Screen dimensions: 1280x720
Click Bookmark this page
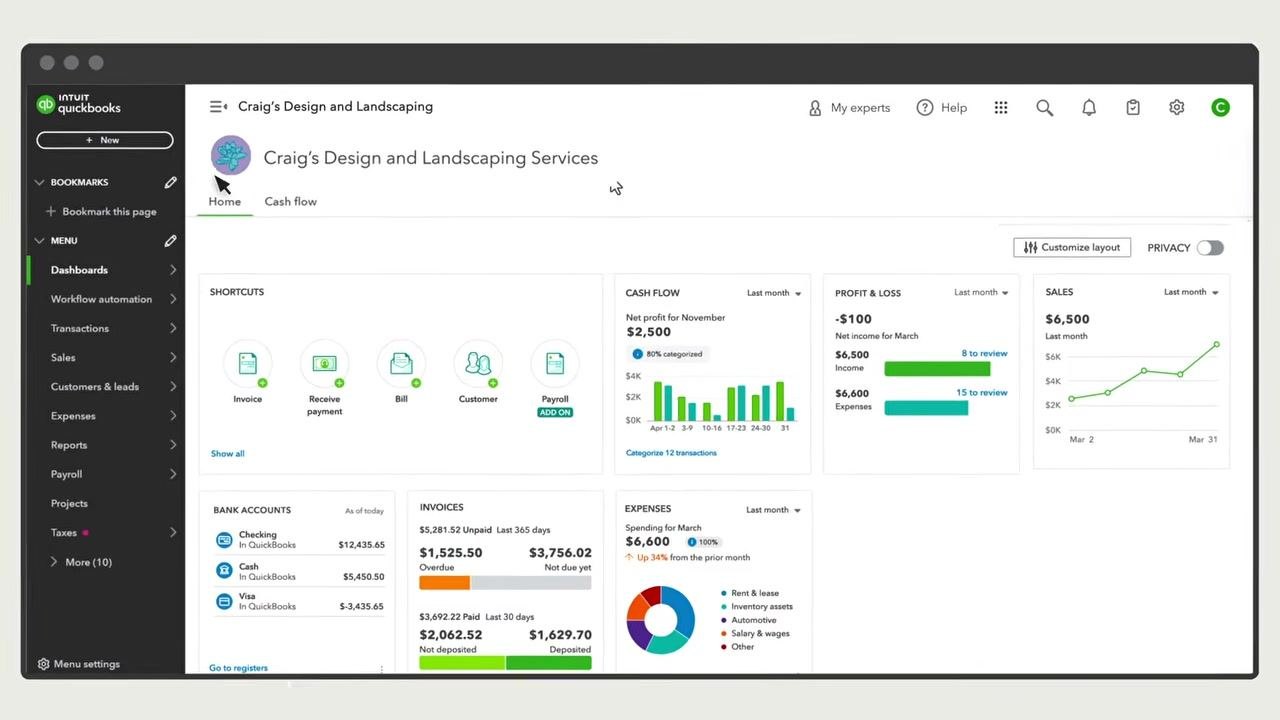(x=101, y=212)
